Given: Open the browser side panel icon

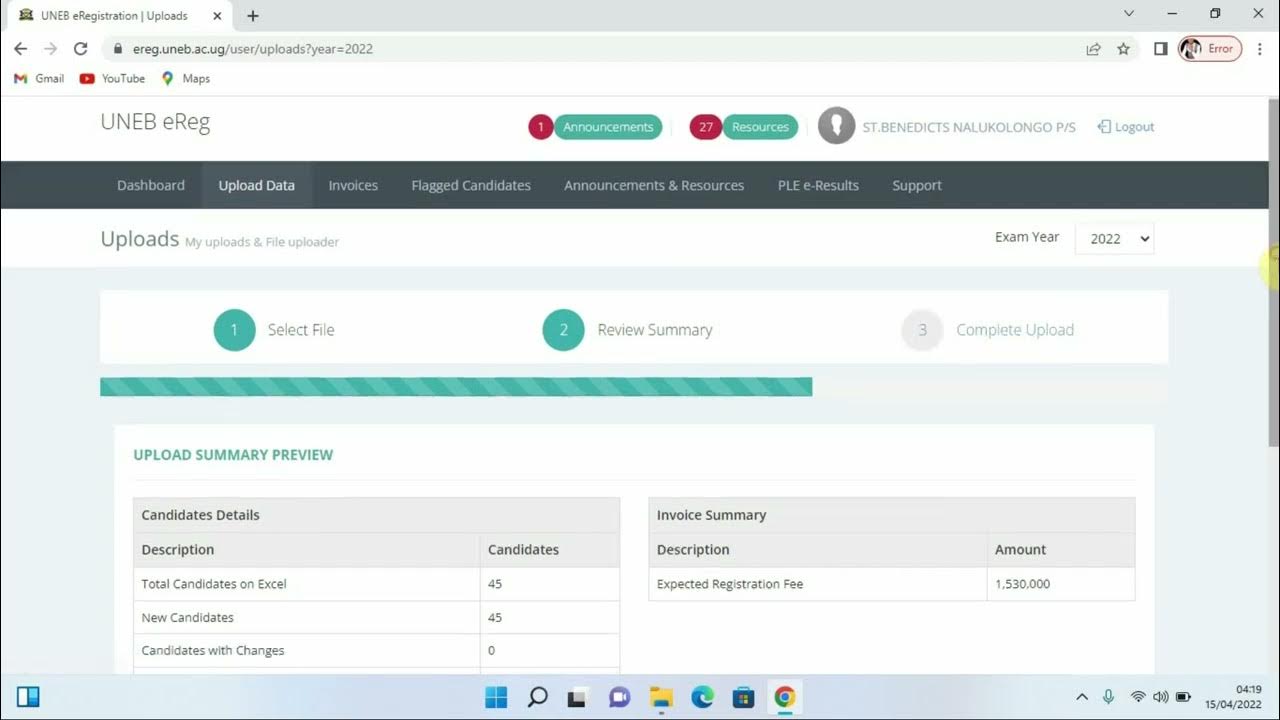Looking at the screenshot, I should [1160, 48].
